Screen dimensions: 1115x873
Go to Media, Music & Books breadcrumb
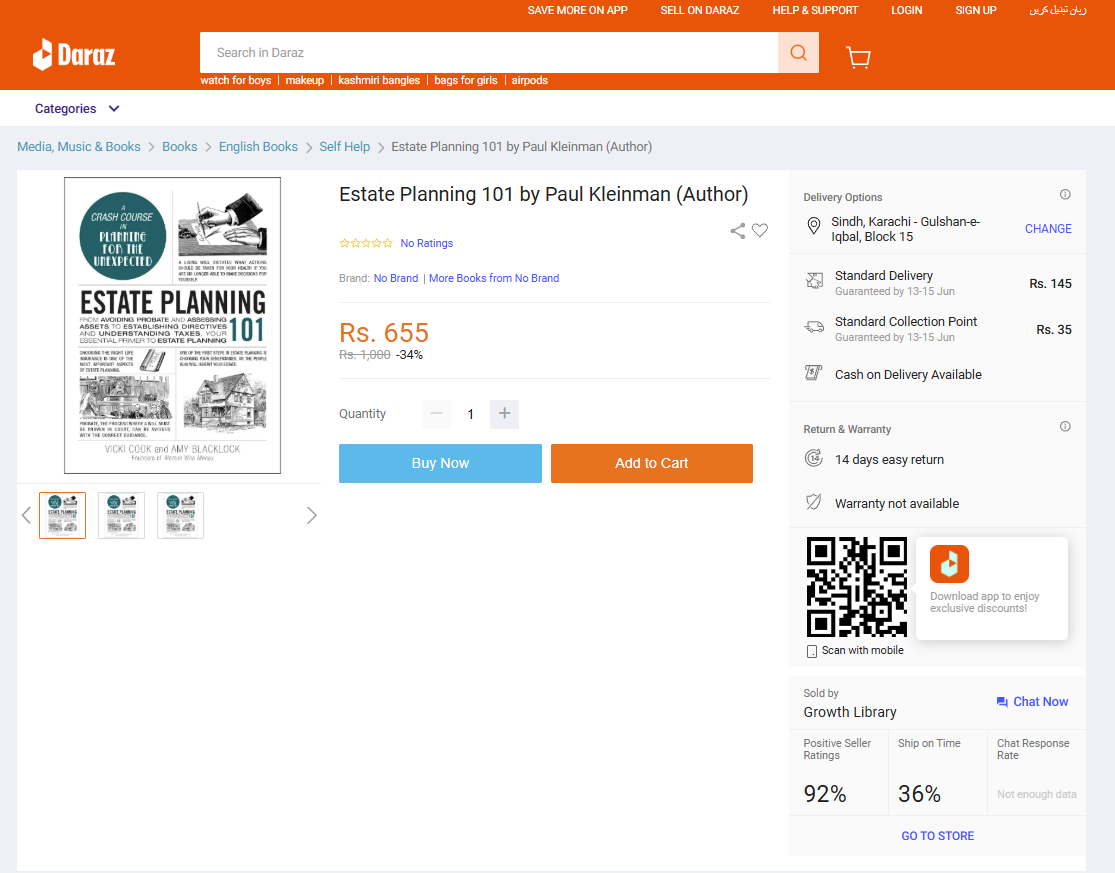(79, 146)
